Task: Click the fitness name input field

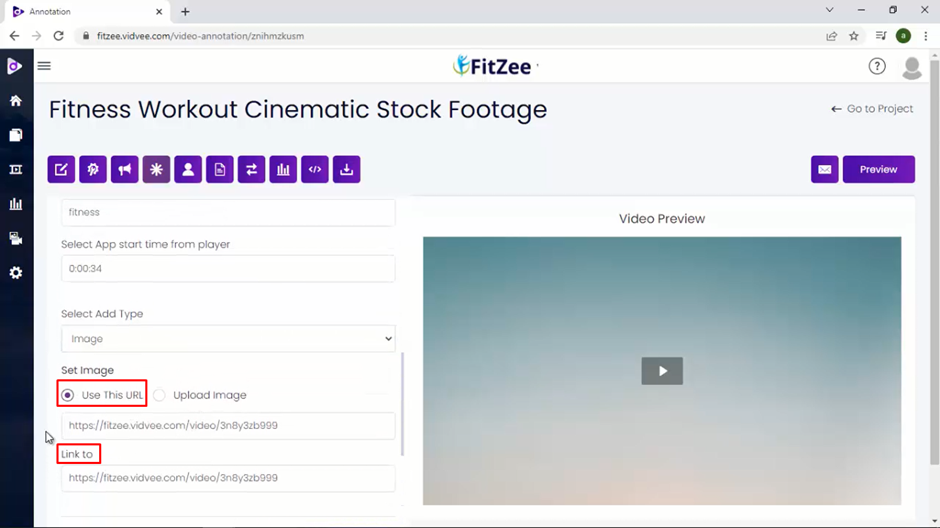Action: [228, 212]
